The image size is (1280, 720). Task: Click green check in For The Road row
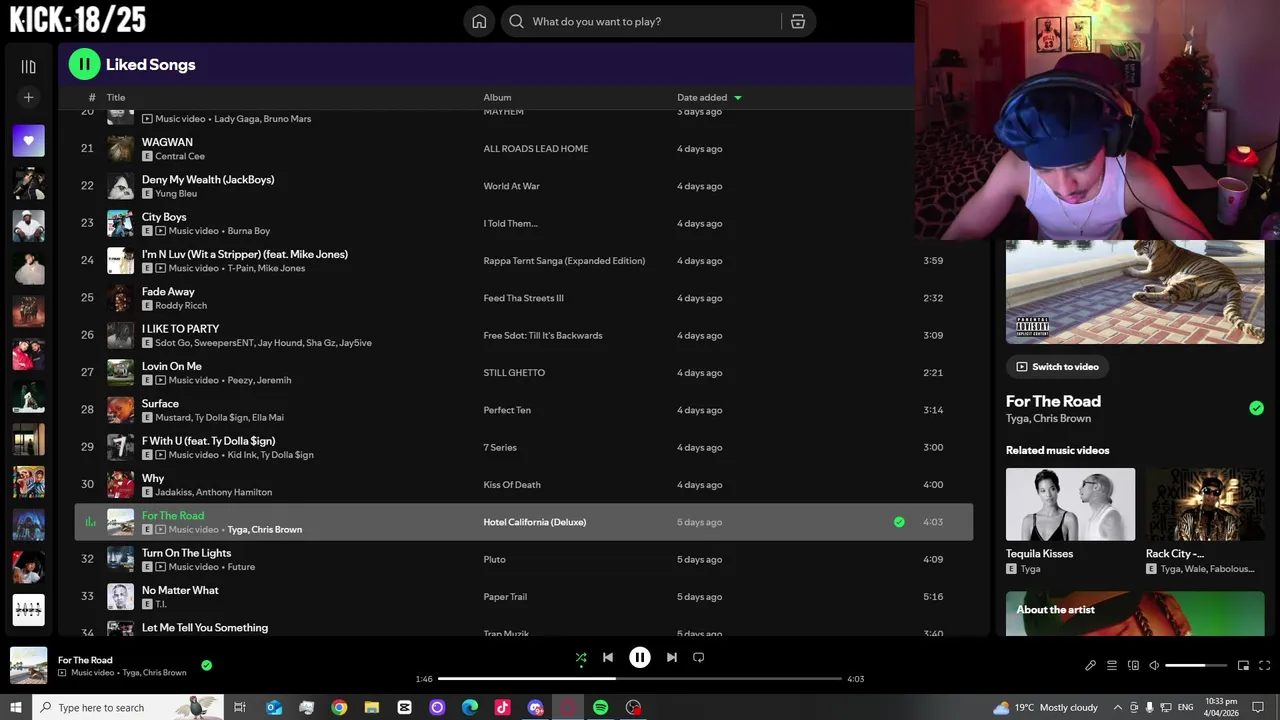coord(899,522)
